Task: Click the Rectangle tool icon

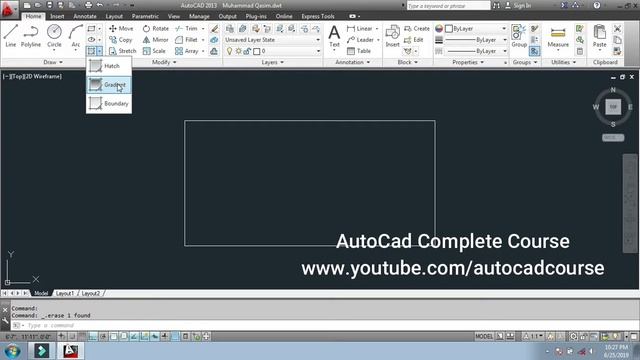Action: (91, 29)
